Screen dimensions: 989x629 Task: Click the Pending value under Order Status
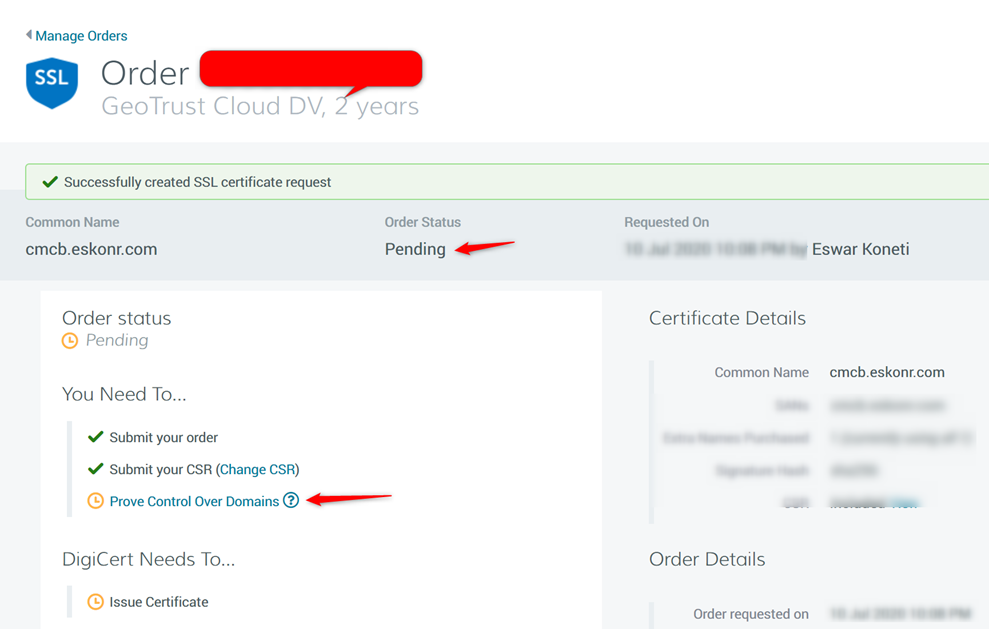[415, 249]
